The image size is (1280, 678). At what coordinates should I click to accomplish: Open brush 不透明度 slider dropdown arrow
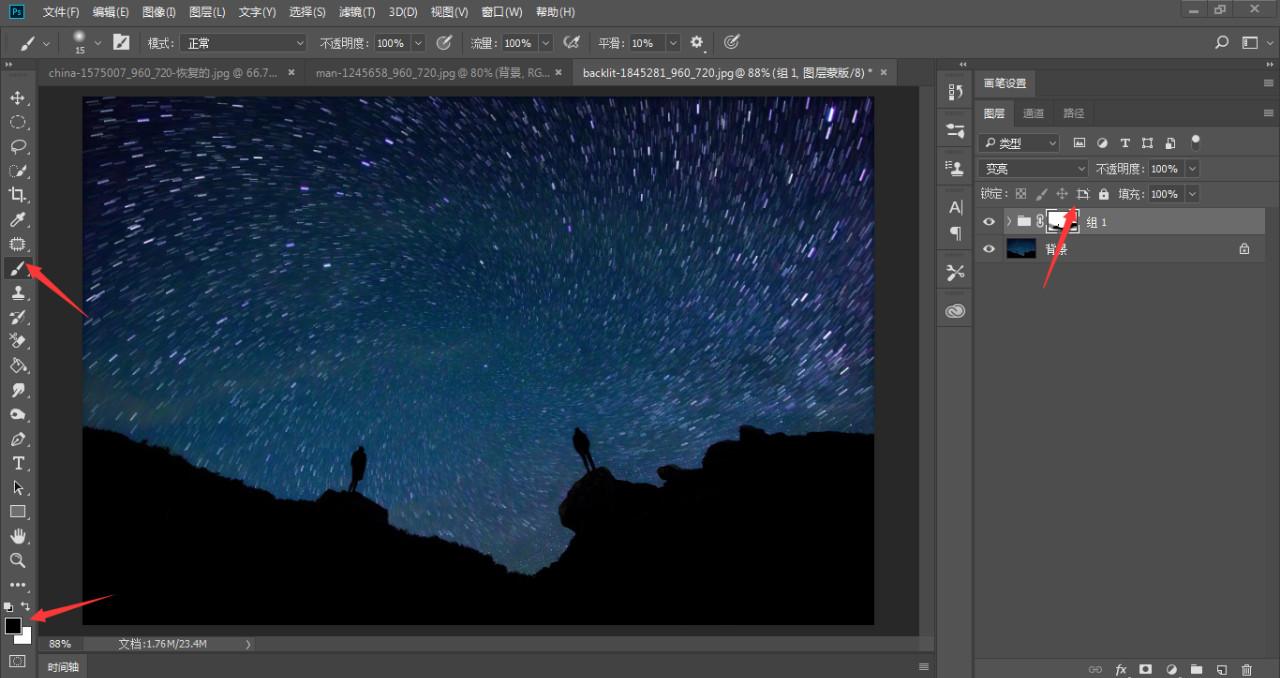click(418, 43)
